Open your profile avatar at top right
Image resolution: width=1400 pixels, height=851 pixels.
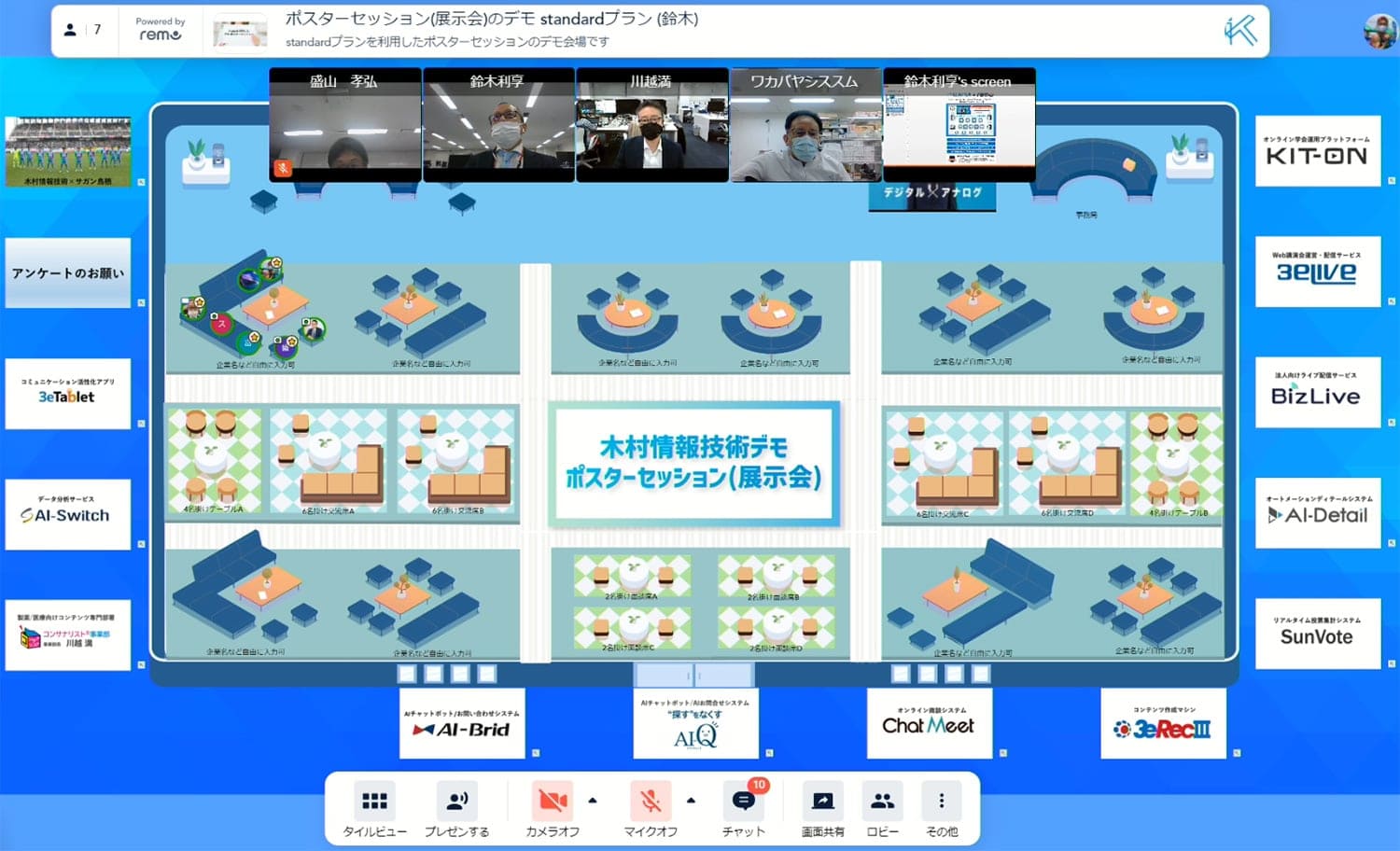[x=1380, y=31]
